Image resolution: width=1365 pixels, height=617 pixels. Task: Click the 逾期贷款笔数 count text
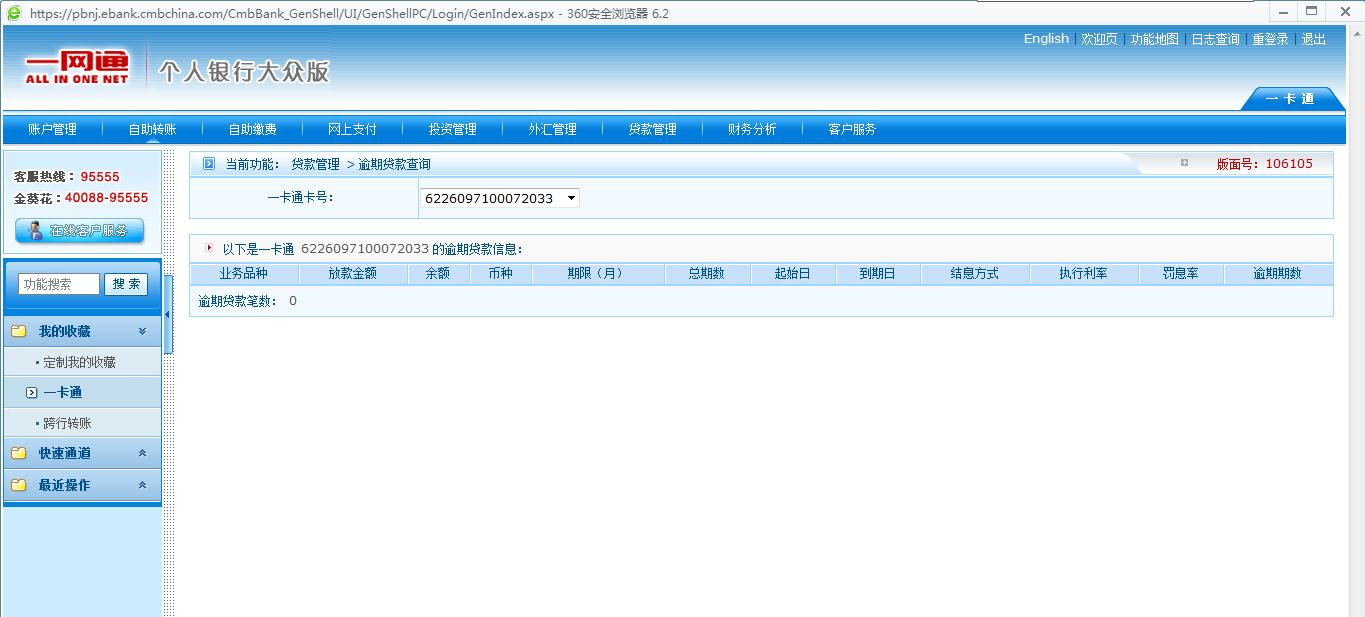(247, 301)
